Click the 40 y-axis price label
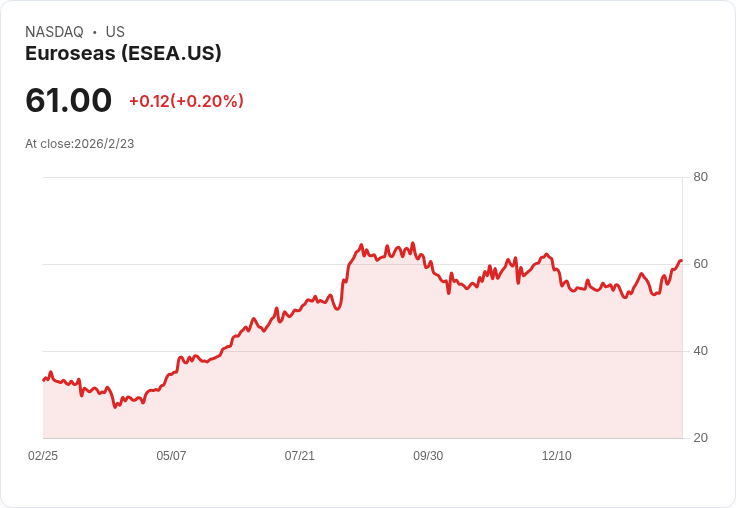The width and height of the screenshot is (736, 508). (700, 351)
